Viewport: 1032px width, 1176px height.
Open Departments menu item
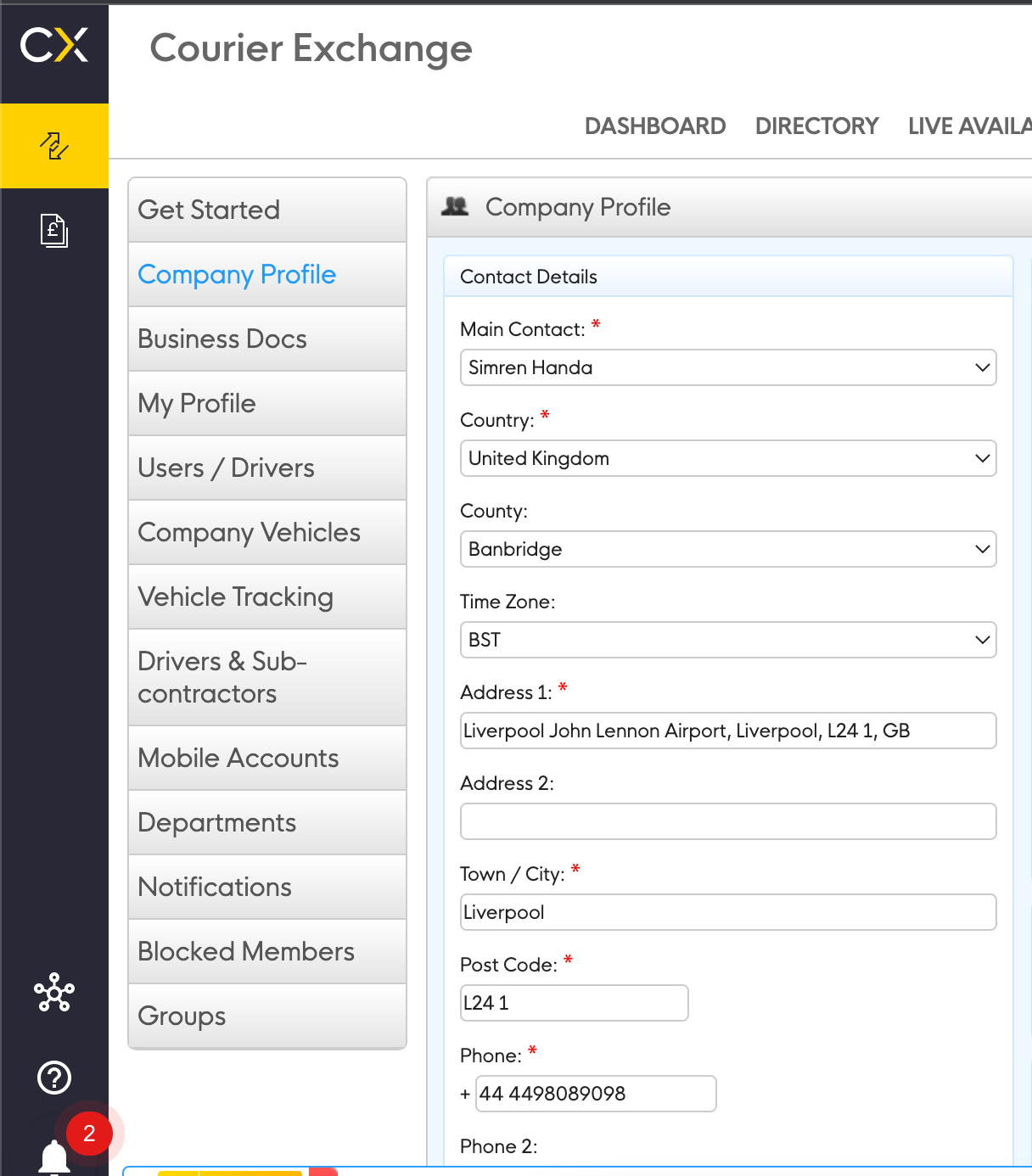[x=267, y=822]
